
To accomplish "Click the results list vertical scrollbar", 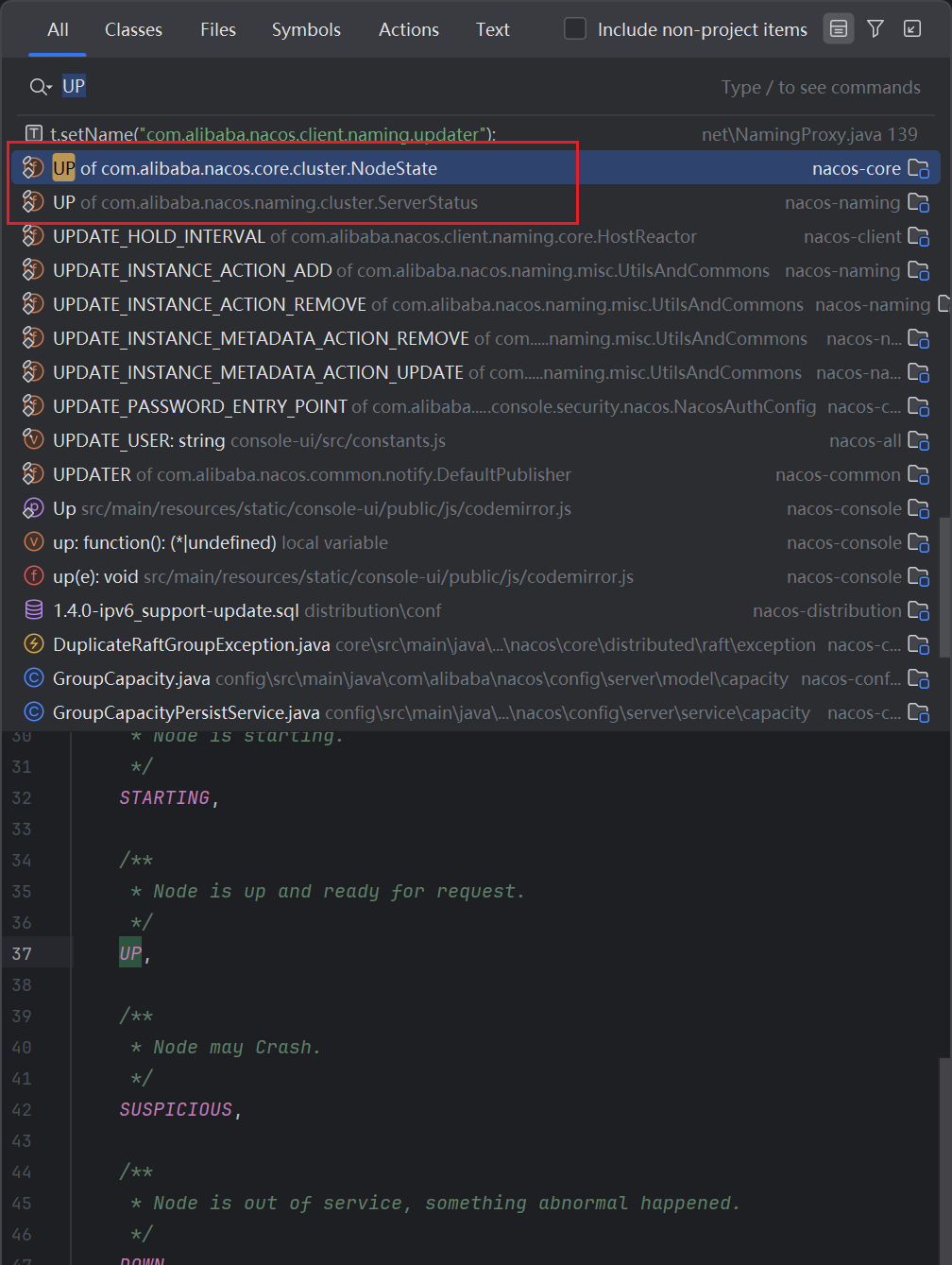I will (x=944, y=586).
